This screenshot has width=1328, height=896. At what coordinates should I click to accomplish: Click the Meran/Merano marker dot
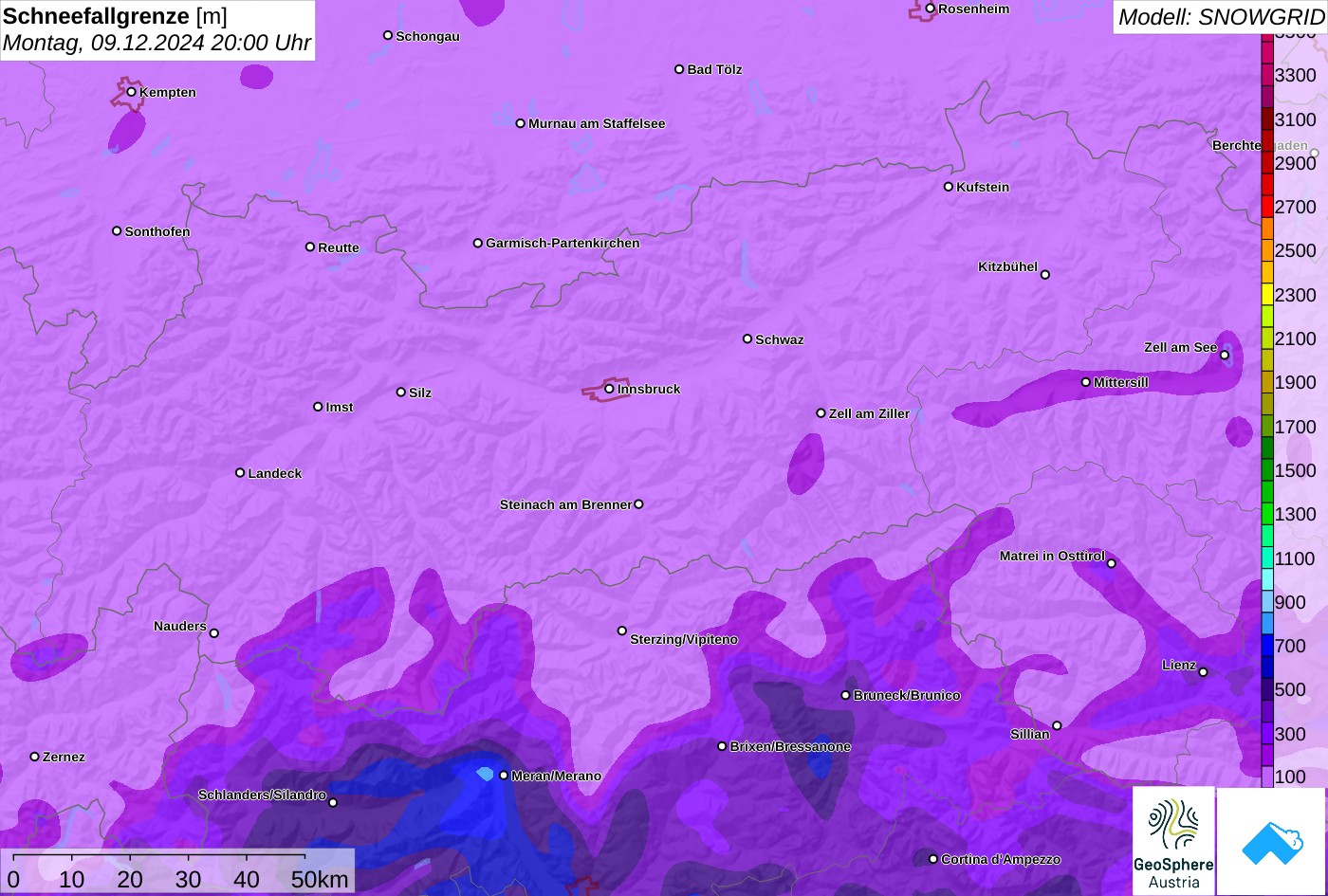click(x=504, y=776)
